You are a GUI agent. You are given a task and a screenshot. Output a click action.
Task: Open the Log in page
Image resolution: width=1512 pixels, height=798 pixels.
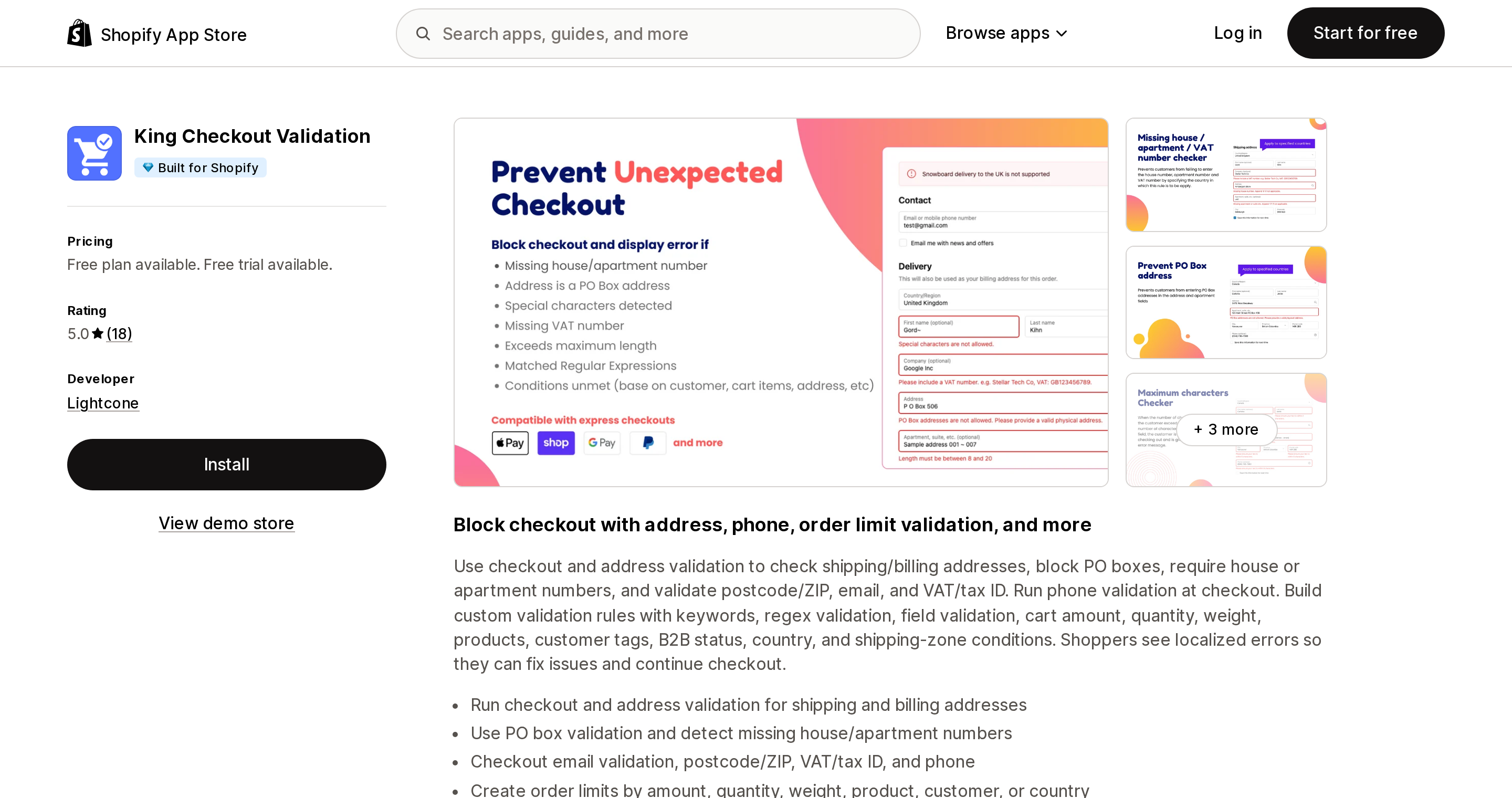point(1237,34)
